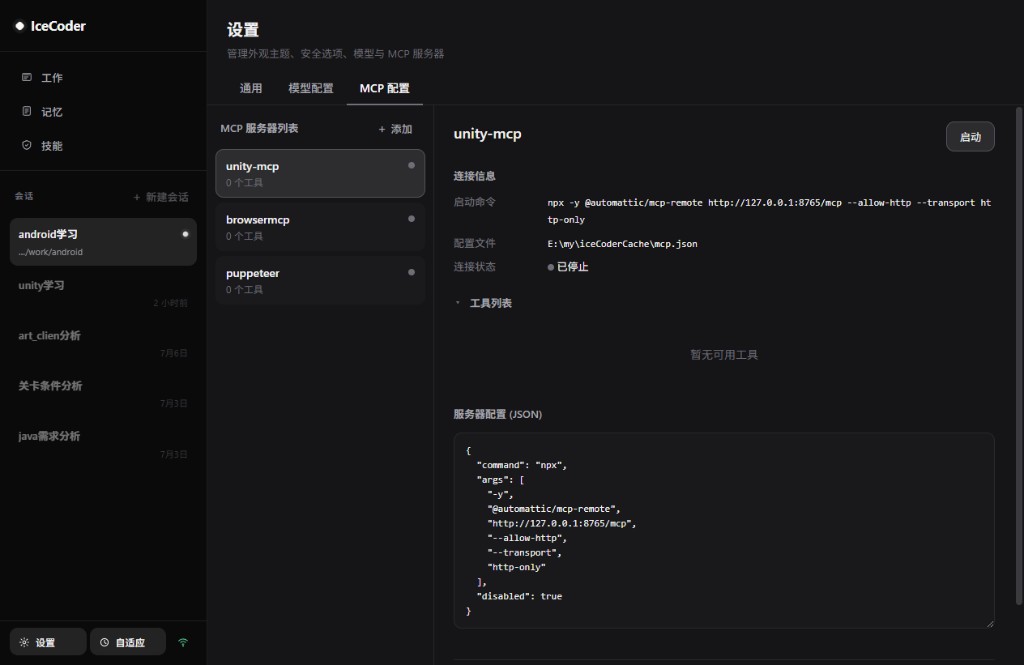Click the plus icon beside 新建会话

tap(136, 197)
